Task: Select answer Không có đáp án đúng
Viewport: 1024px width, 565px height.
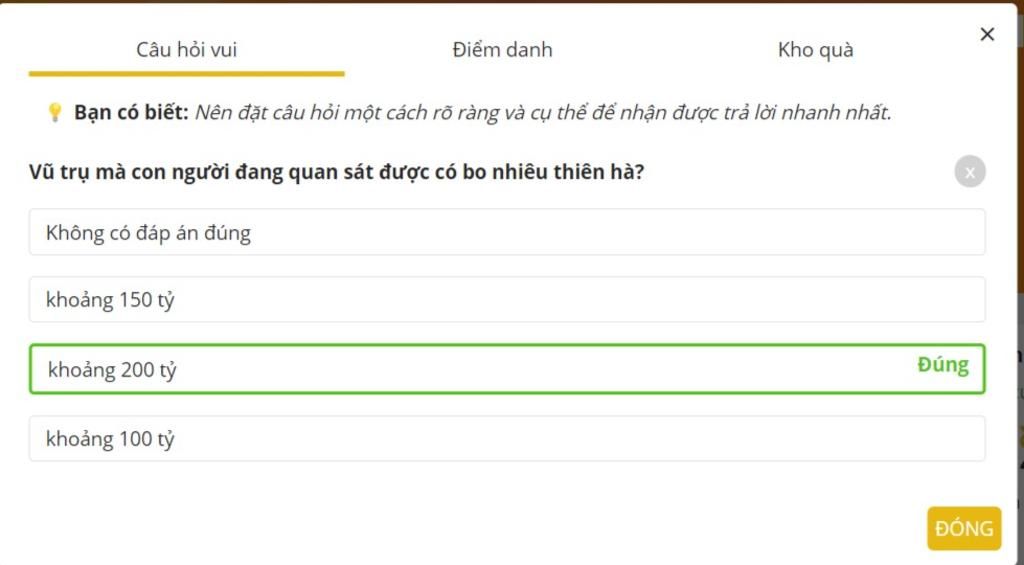Action: [507, 232]
